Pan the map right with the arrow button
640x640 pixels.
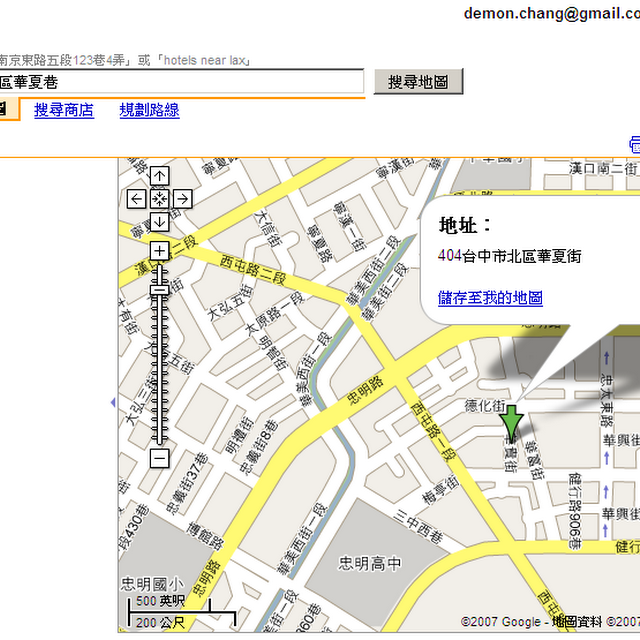tap(182, 199)
